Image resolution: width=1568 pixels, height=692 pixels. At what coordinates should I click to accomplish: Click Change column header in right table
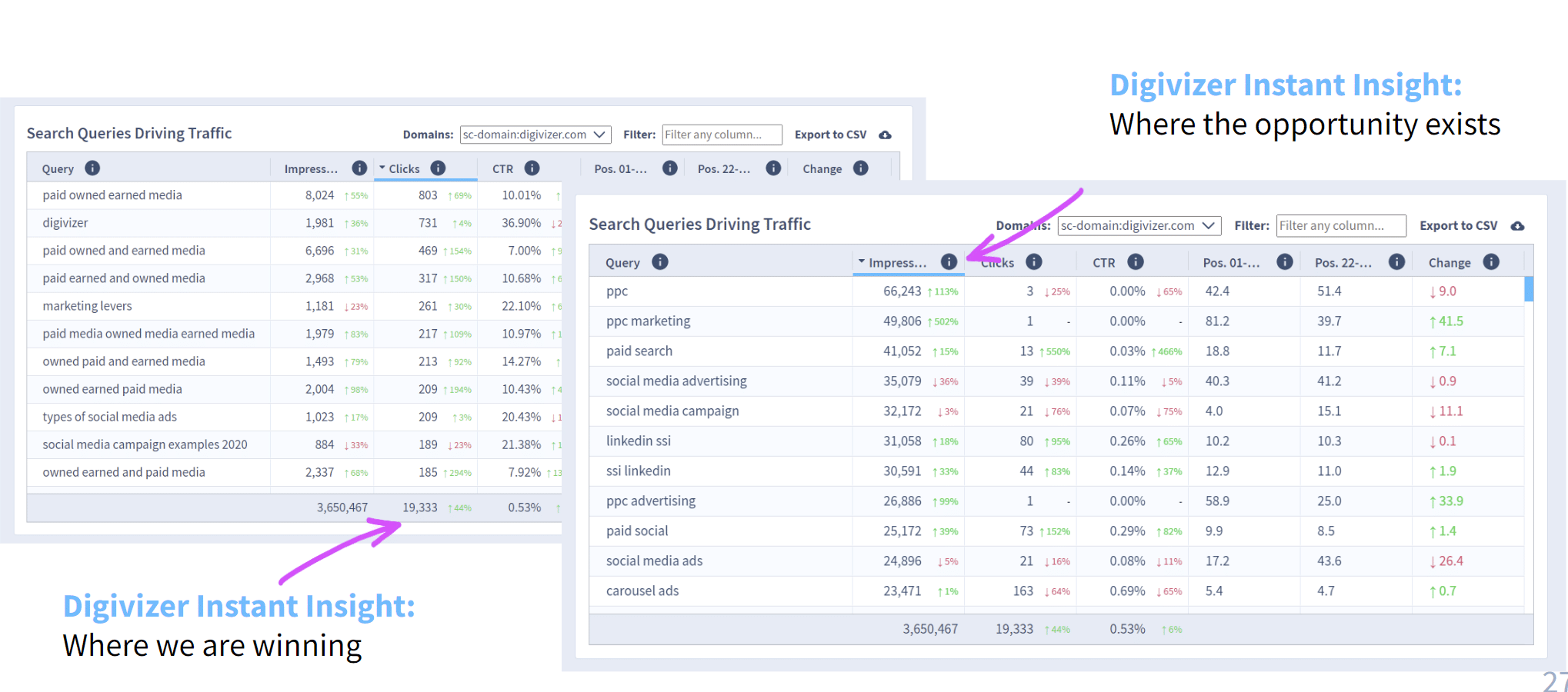point(1450,263)
